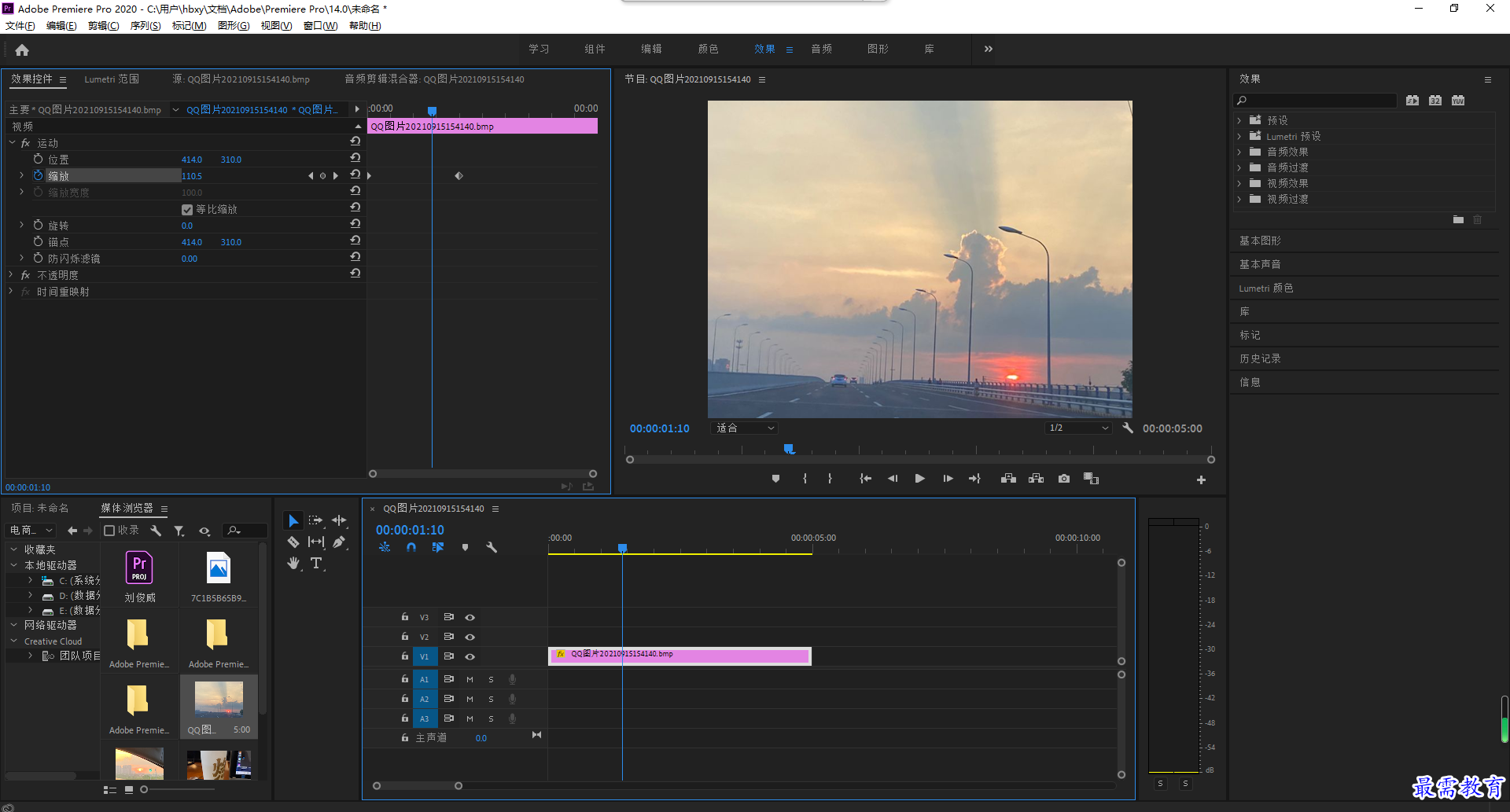Step forward one frame in Program monitor
1510x812 pixels.
(x=948, y=479)
